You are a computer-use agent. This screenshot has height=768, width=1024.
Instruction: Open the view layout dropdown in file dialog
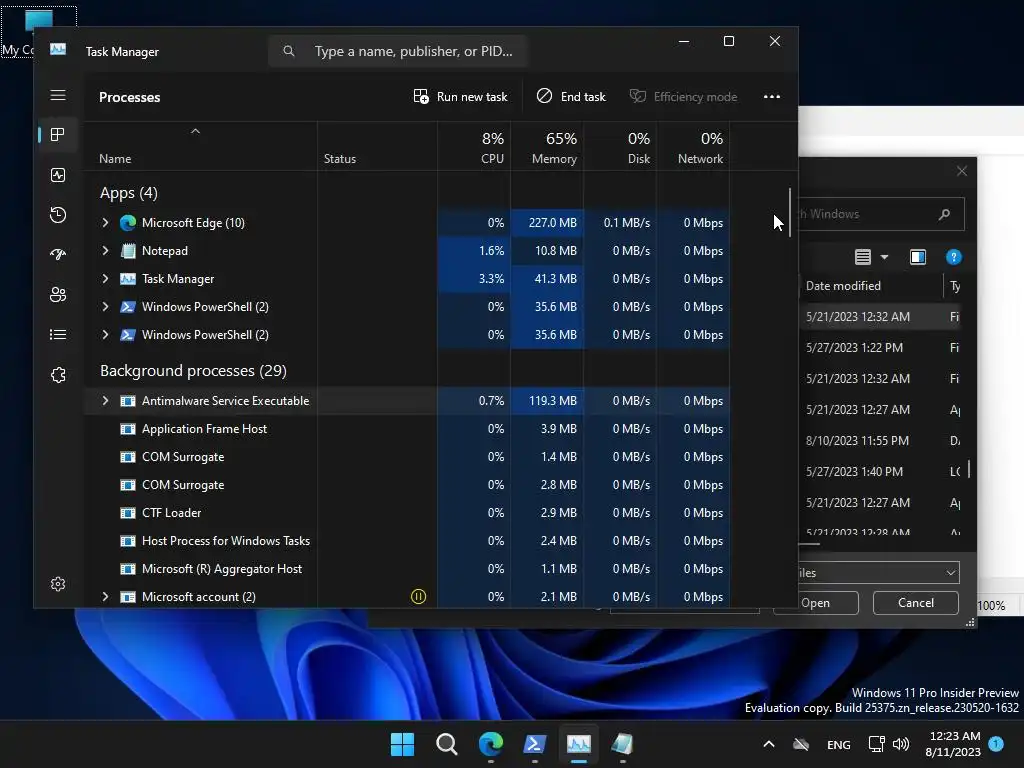click(884, 257)
